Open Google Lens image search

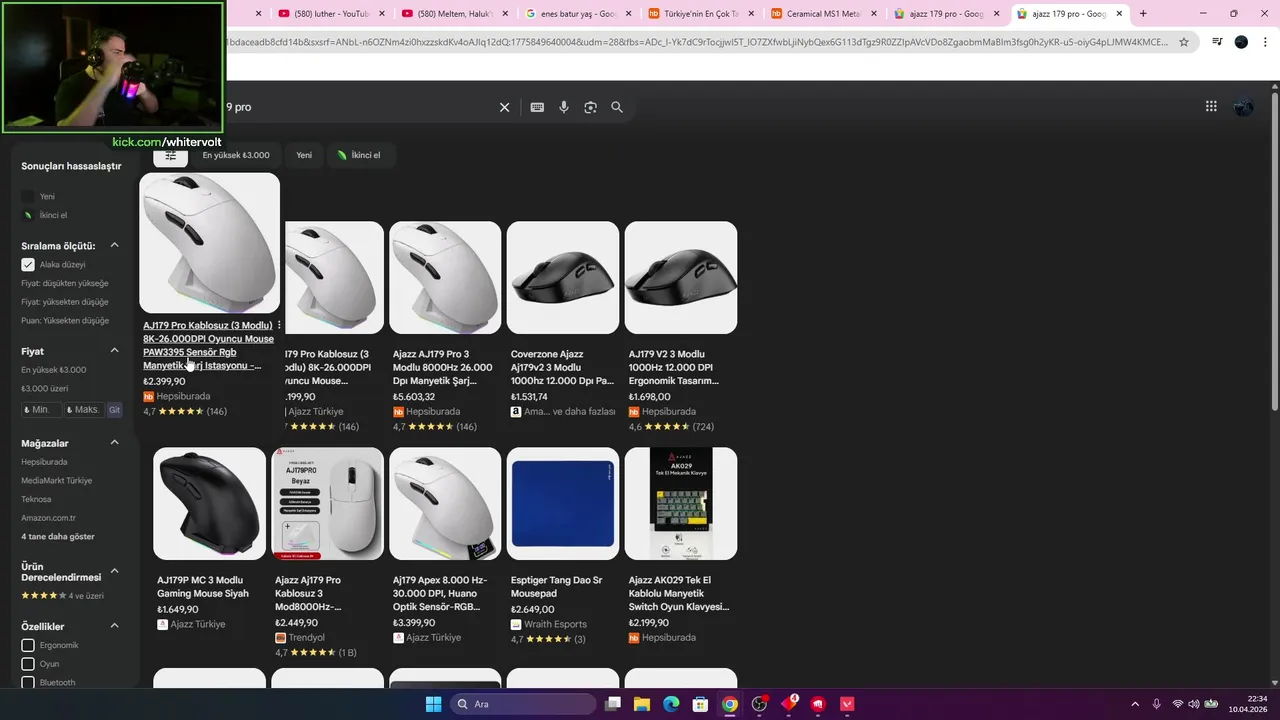point(590,107)
